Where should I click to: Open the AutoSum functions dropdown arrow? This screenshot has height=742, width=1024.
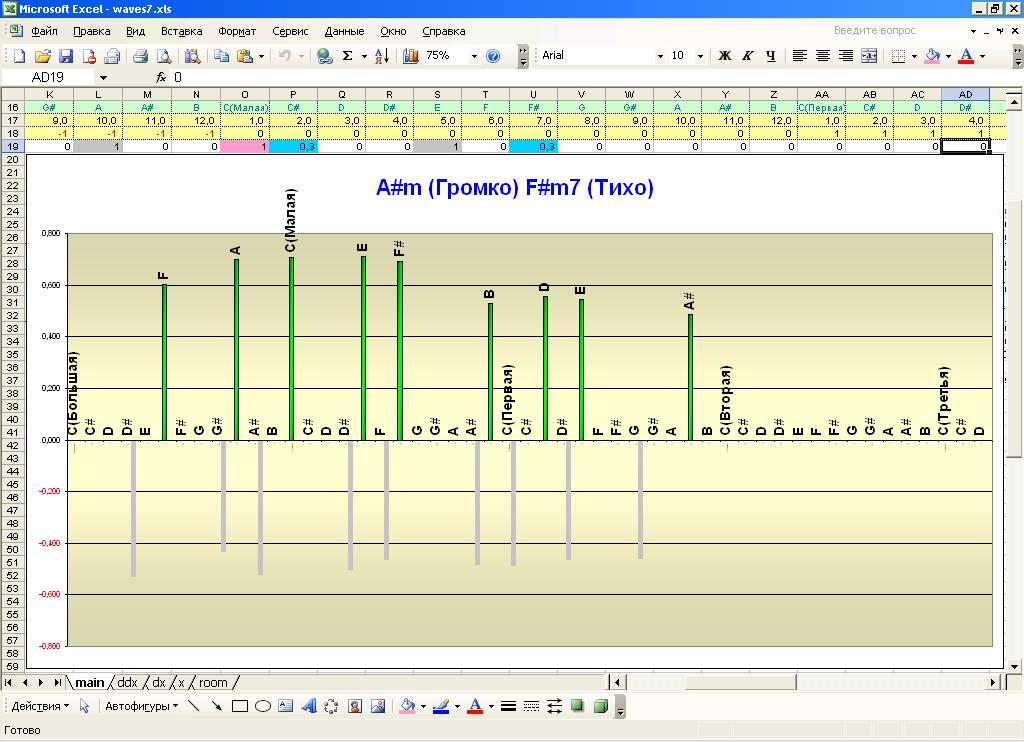(x=364, y=56)
